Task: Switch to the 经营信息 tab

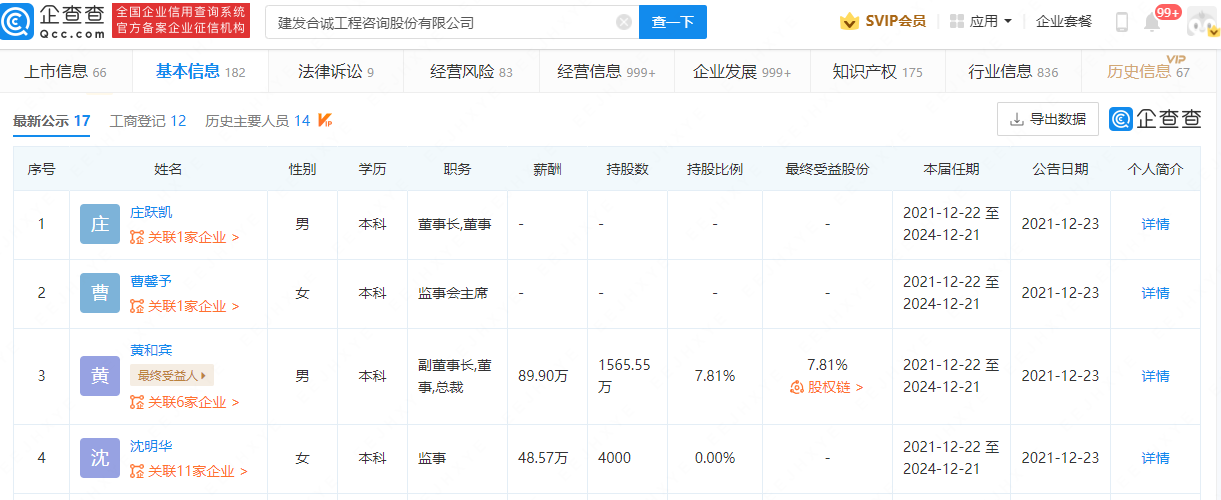Action: point(606,72)
